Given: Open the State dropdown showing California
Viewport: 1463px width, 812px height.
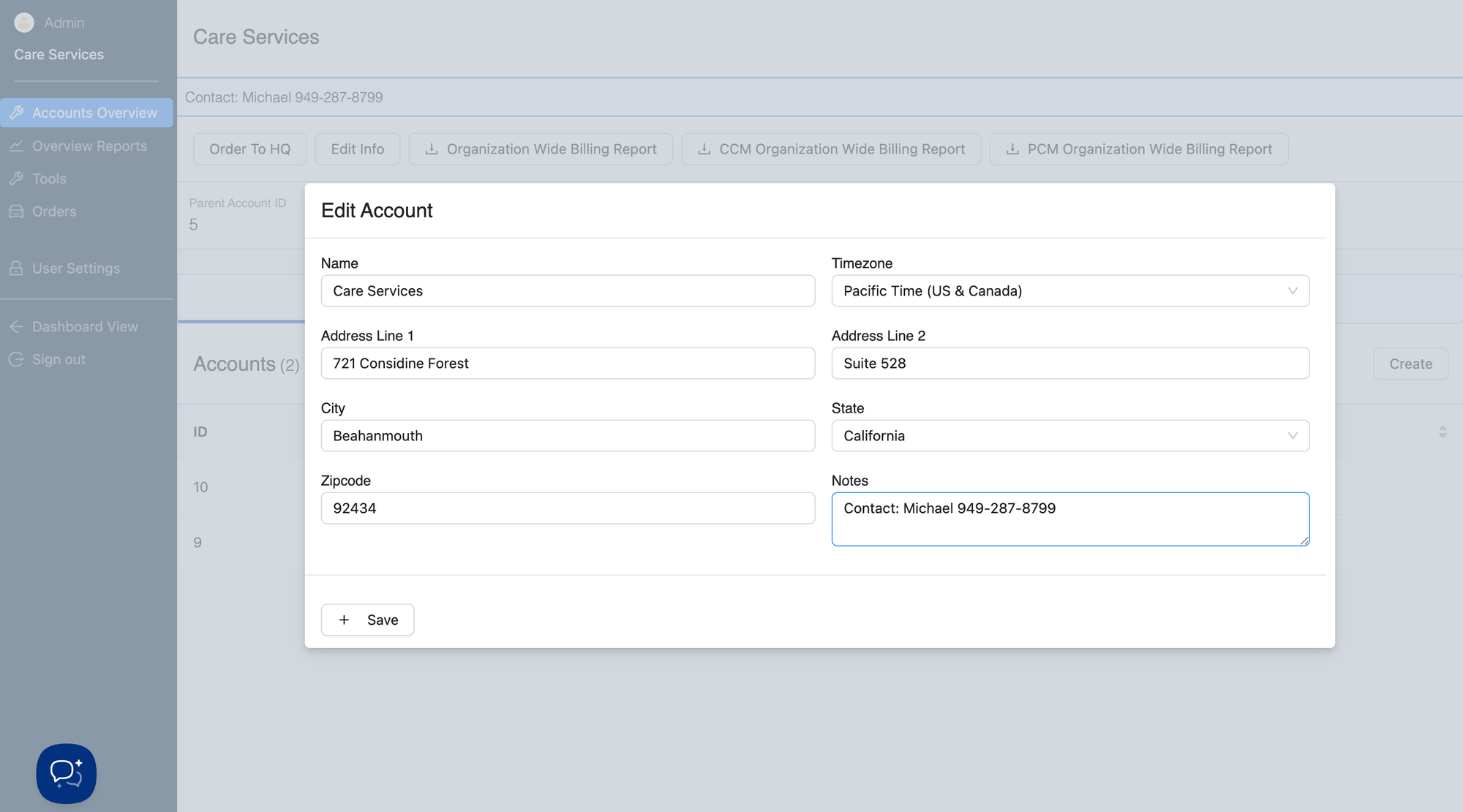Looking at the screenshot, I should click(1069, 436).
